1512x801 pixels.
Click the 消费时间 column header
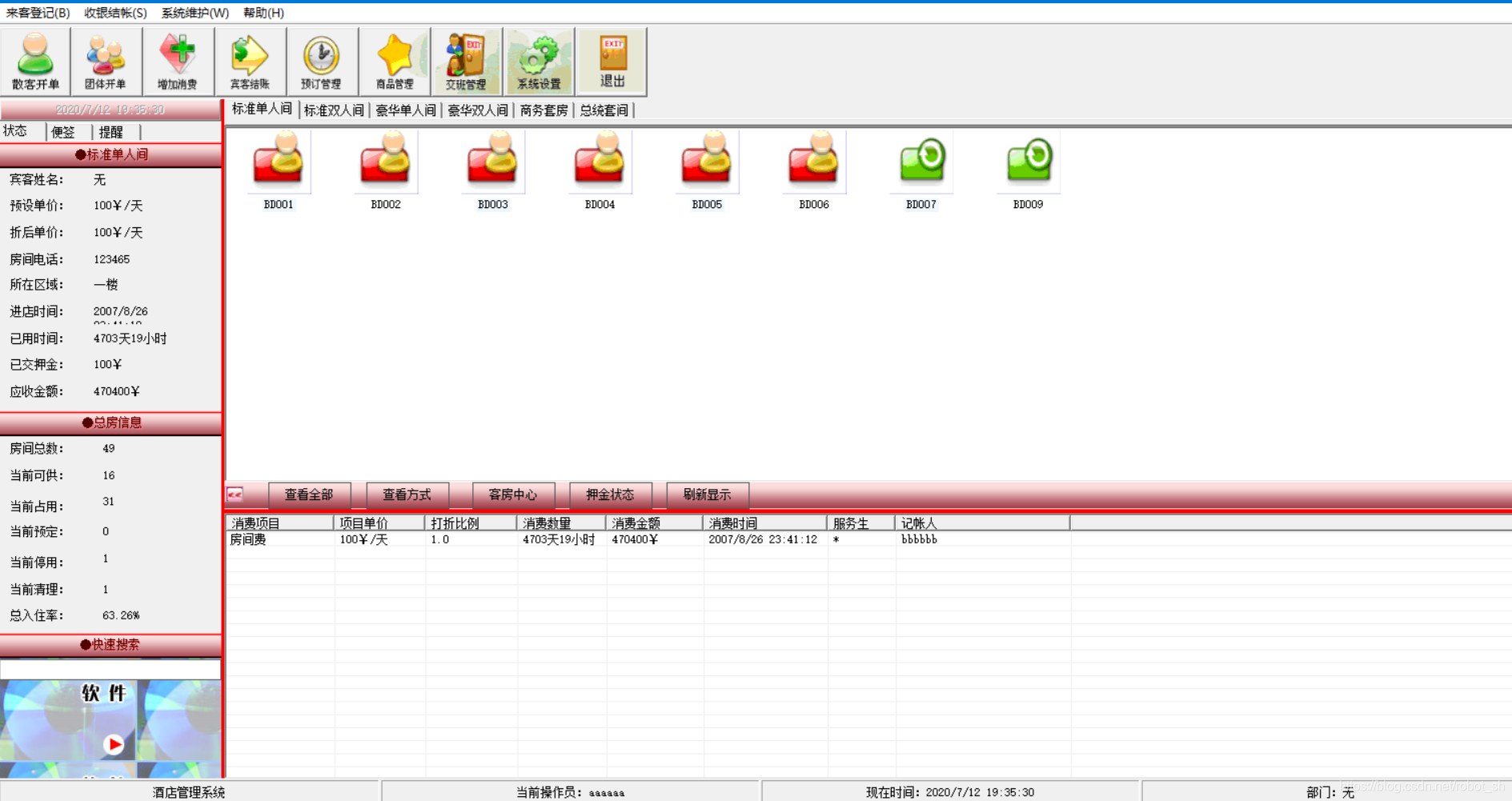765,523
